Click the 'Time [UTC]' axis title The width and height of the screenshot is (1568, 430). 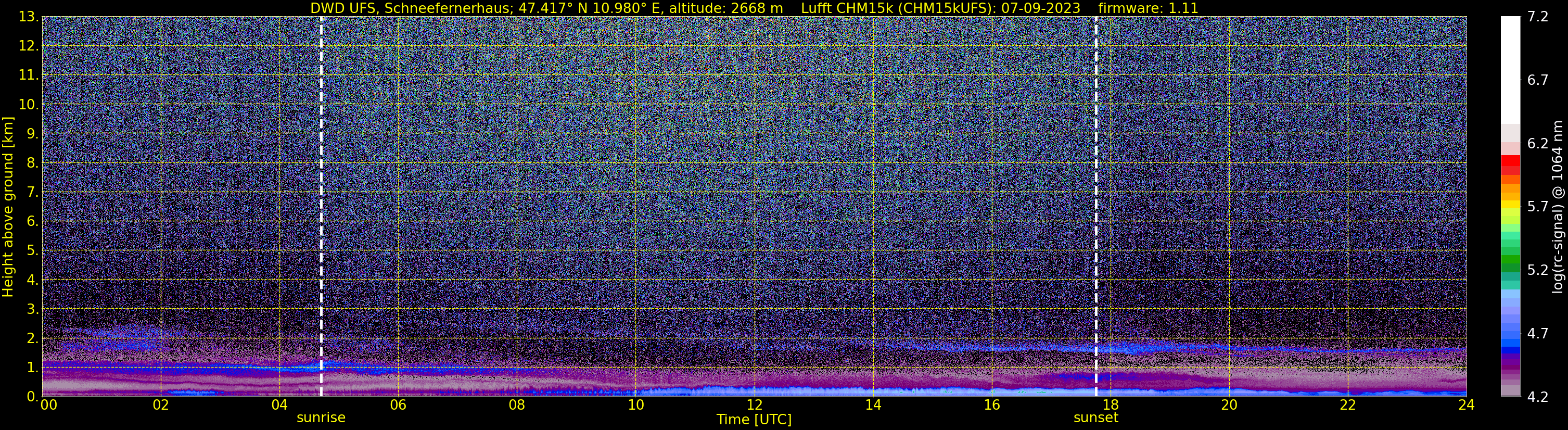click(x=754, y=420)
